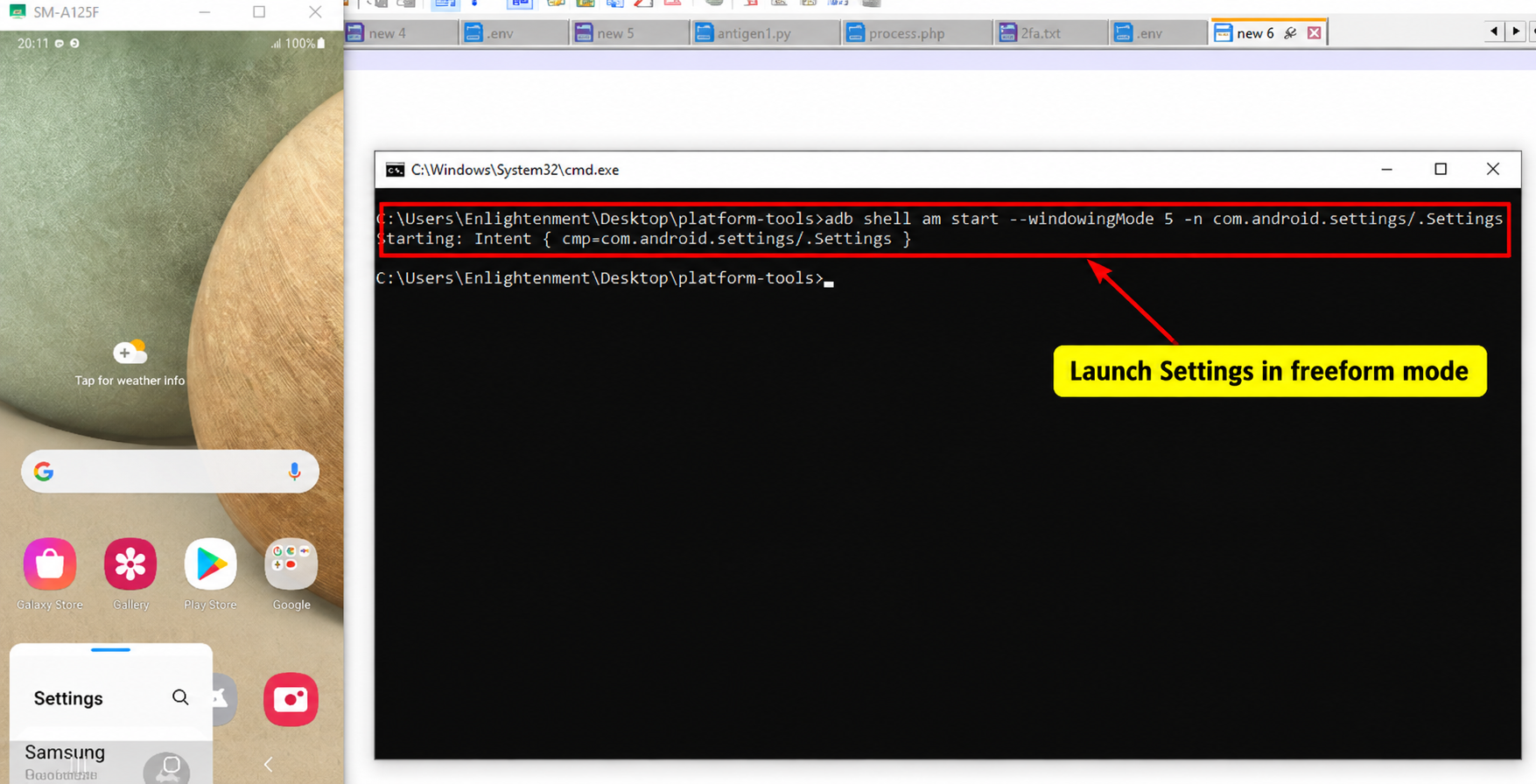Tap the blue handle atop the Settings freeform window
The height and width of the screenshot is (784, 1536).
(110, 650)
